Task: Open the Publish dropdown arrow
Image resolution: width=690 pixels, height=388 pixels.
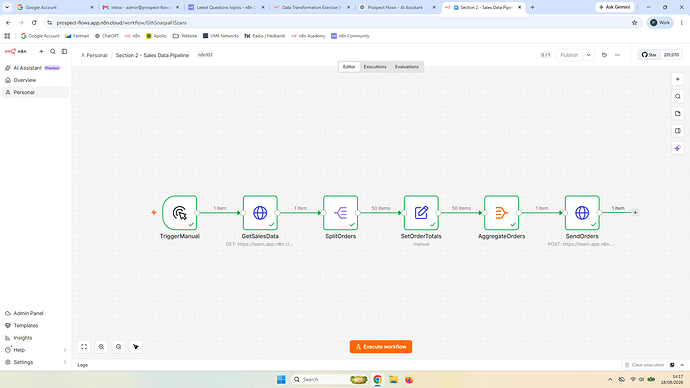Action: pyautogui.click(x=588, y=55)
